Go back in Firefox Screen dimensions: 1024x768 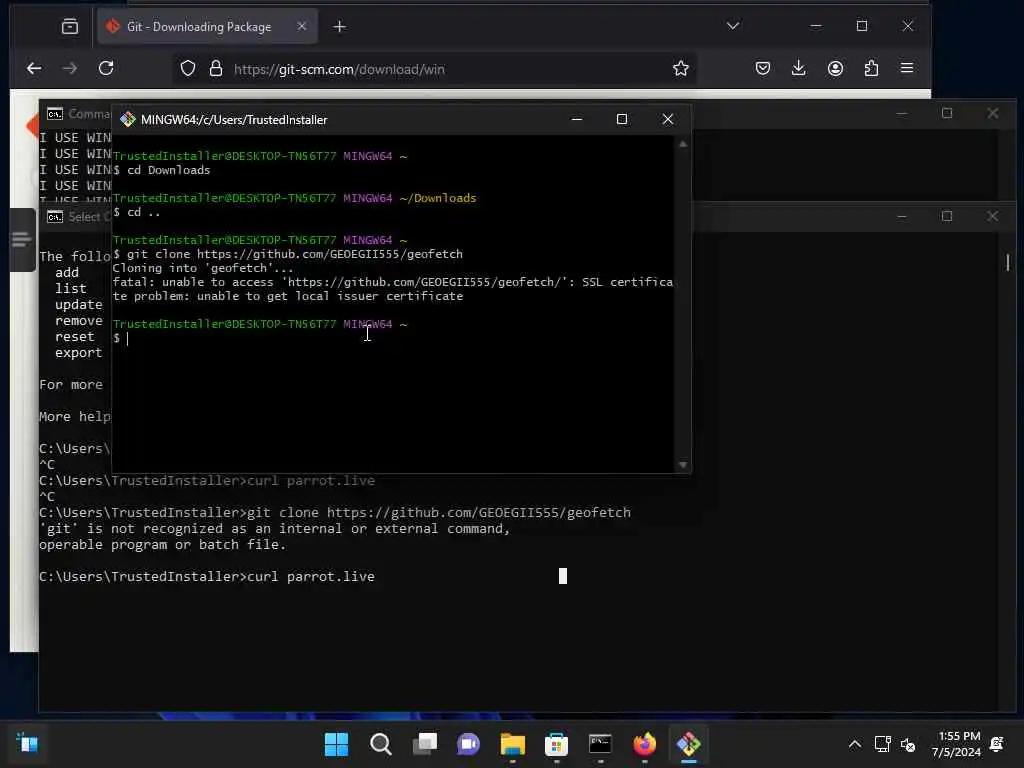(x=34, y=68)
